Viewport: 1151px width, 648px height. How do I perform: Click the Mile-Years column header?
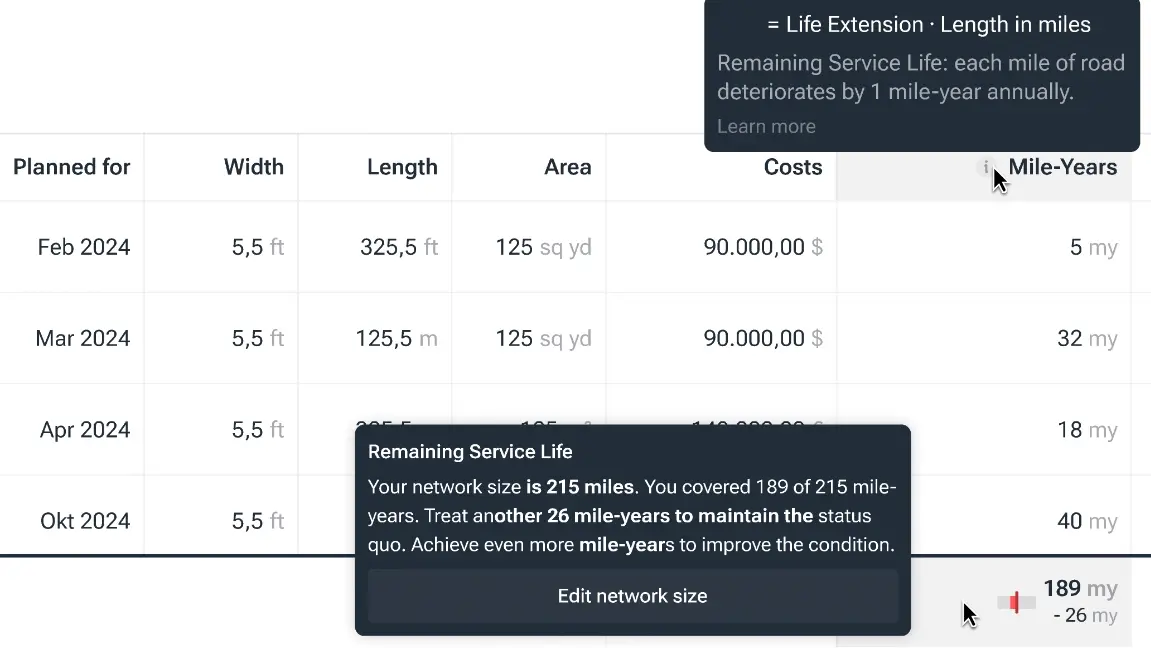pyautogui.click(x=1063, y=167)
